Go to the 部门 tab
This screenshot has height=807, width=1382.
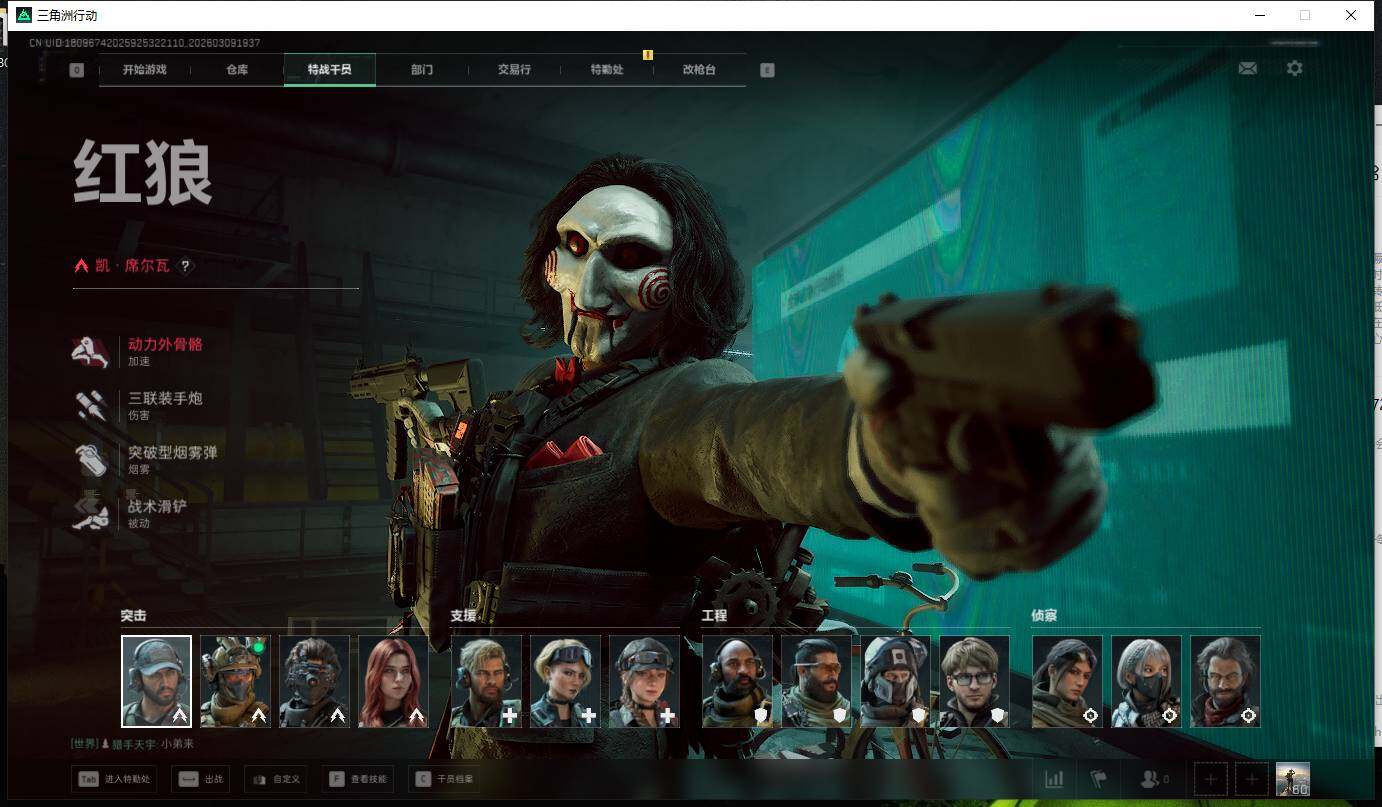click(422, 70)
